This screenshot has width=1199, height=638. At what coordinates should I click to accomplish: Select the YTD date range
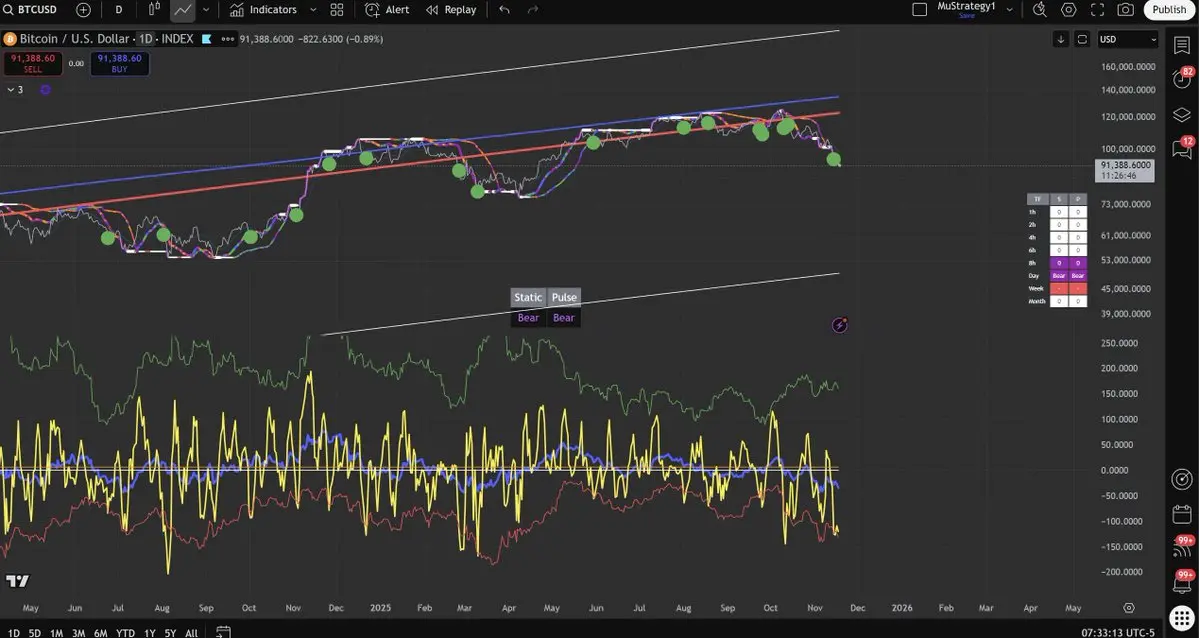tap(125, 633)
